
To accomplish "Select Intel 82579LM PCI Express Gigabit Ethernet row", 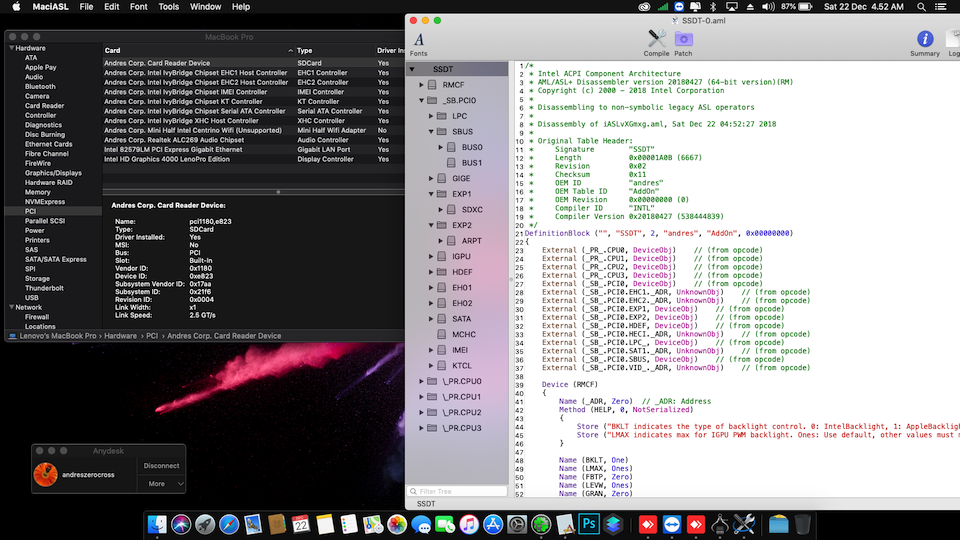I will (253, 149).
